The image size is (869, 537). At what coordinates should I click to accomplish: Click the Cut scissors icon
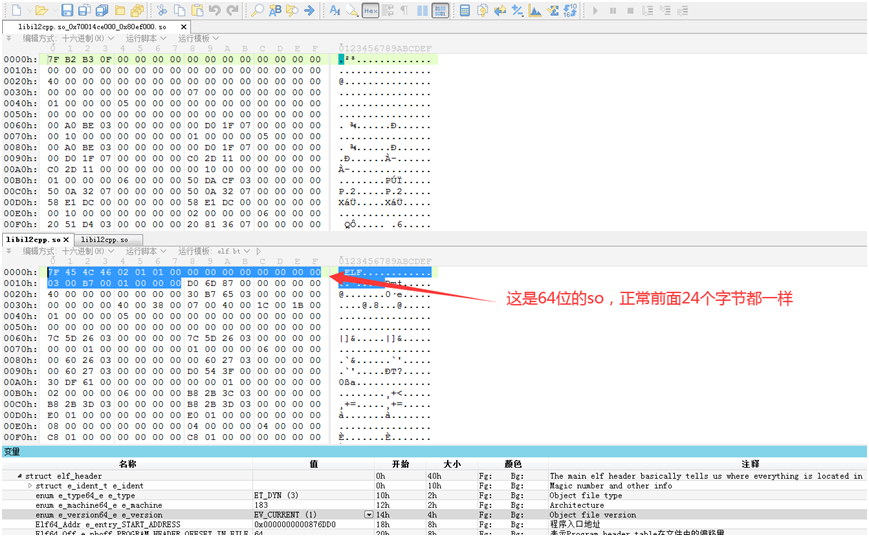(x=162, y=10)
